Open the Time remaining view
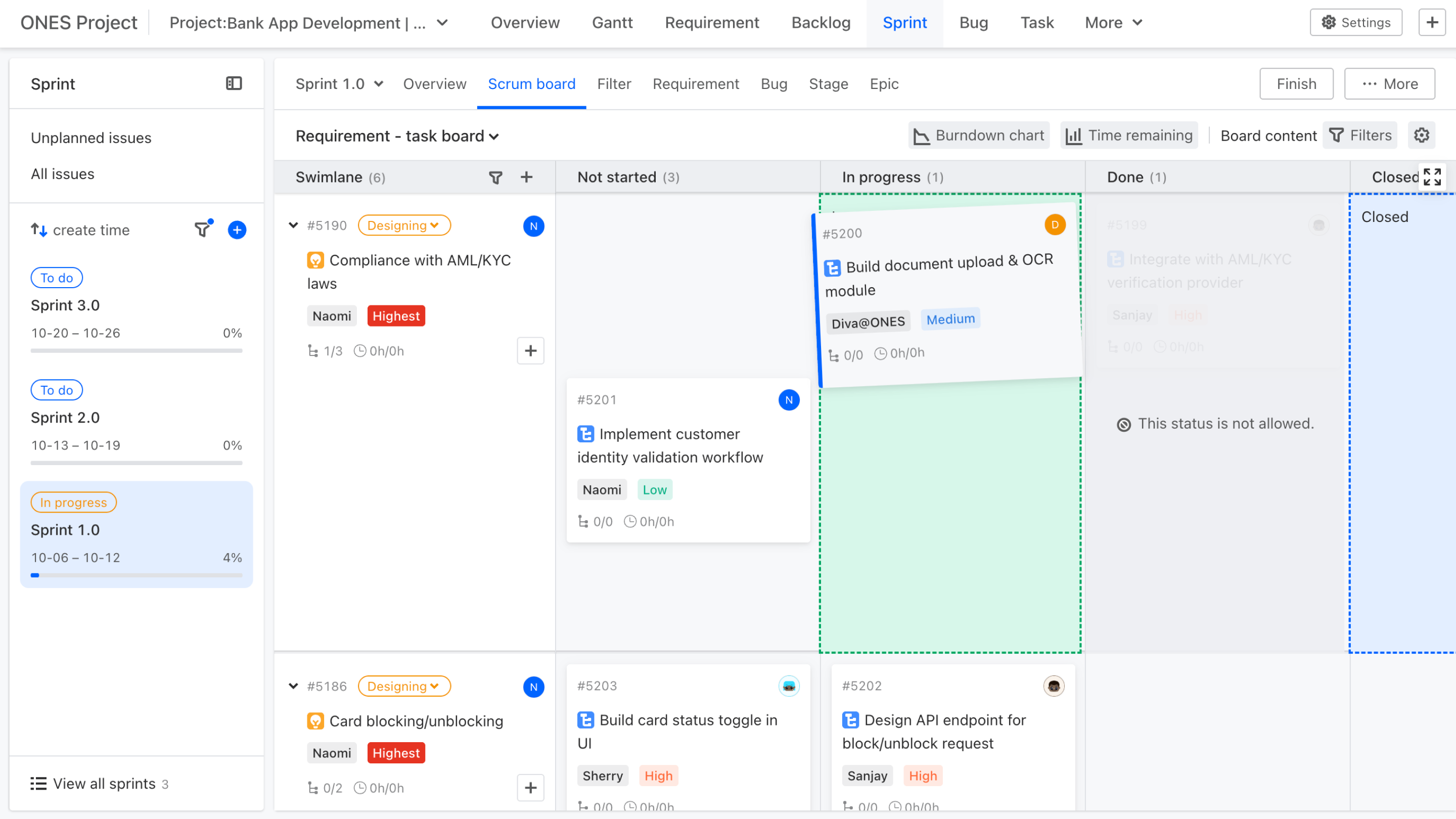1456x819 pixels. click(x=1128, y=135)
